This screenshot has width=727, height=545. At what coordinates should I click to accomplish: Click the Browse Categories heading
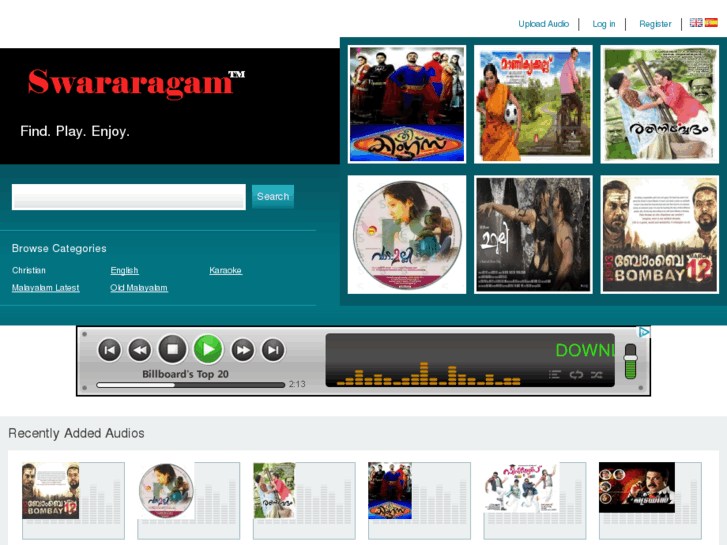pos(59,249)
